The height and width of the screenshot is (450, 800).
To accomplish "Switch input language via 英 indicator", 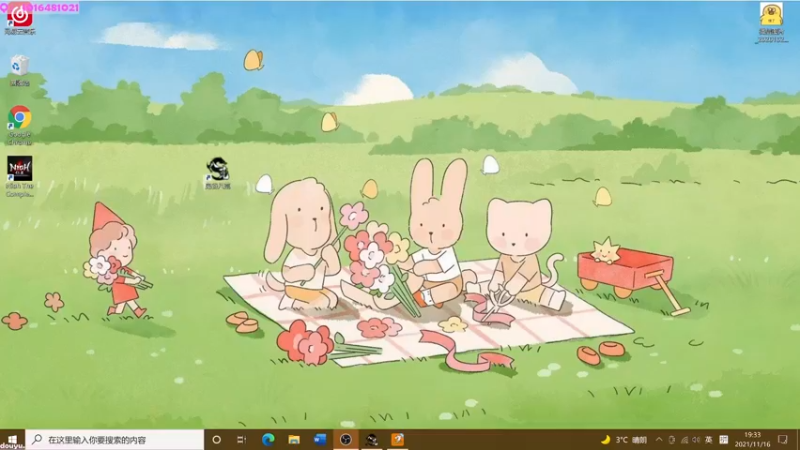I will (x=709, y=439).
